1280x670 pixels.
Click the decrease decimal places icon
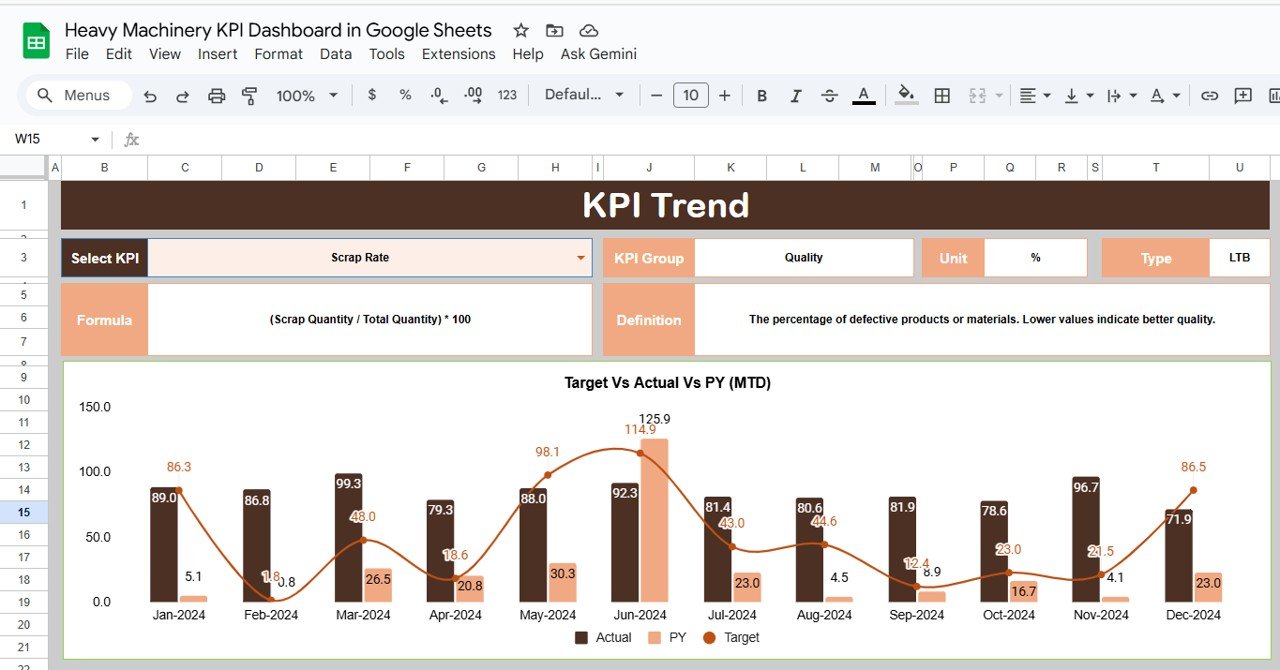tap(438, 95)
